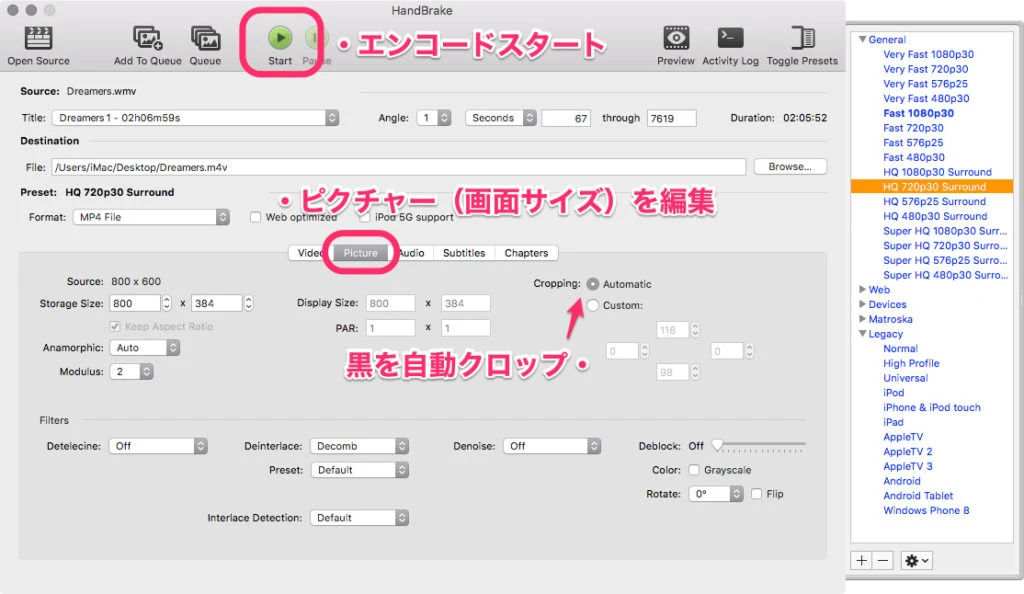The height and width of the screenshot is (594, 1024).
Task: Expand the Matroska presets group
Action: pyautogui.click(x=863, y=319)
